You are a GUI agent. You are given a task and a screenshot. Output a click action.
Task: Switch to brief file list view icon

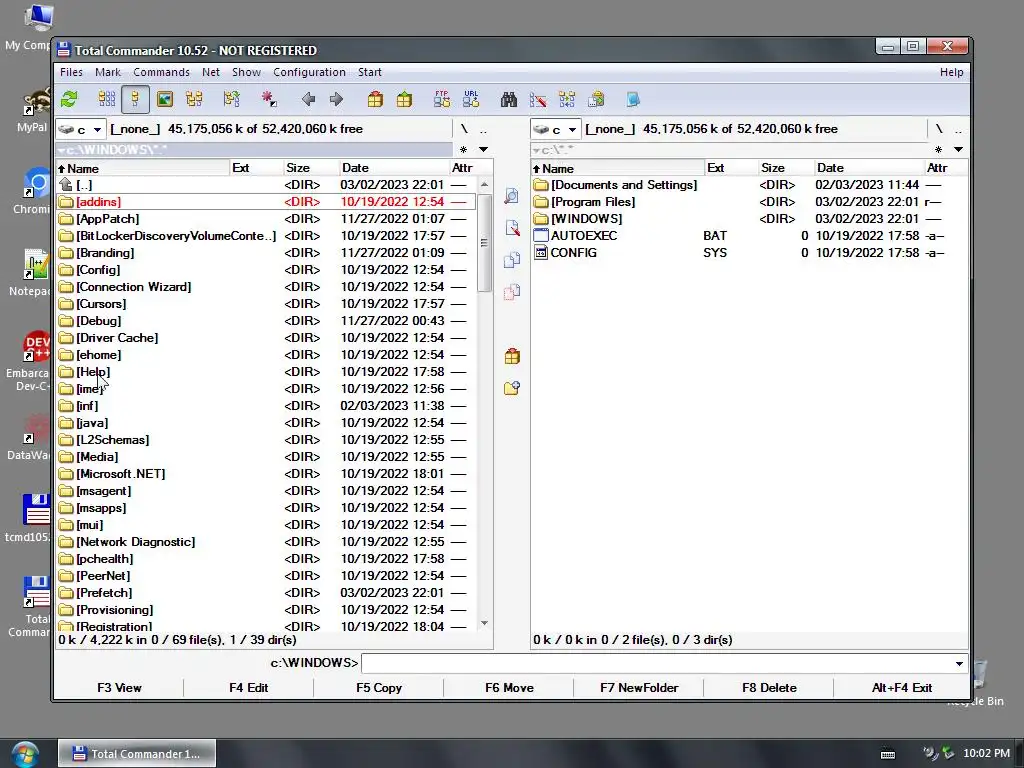[x=106, y=99]
